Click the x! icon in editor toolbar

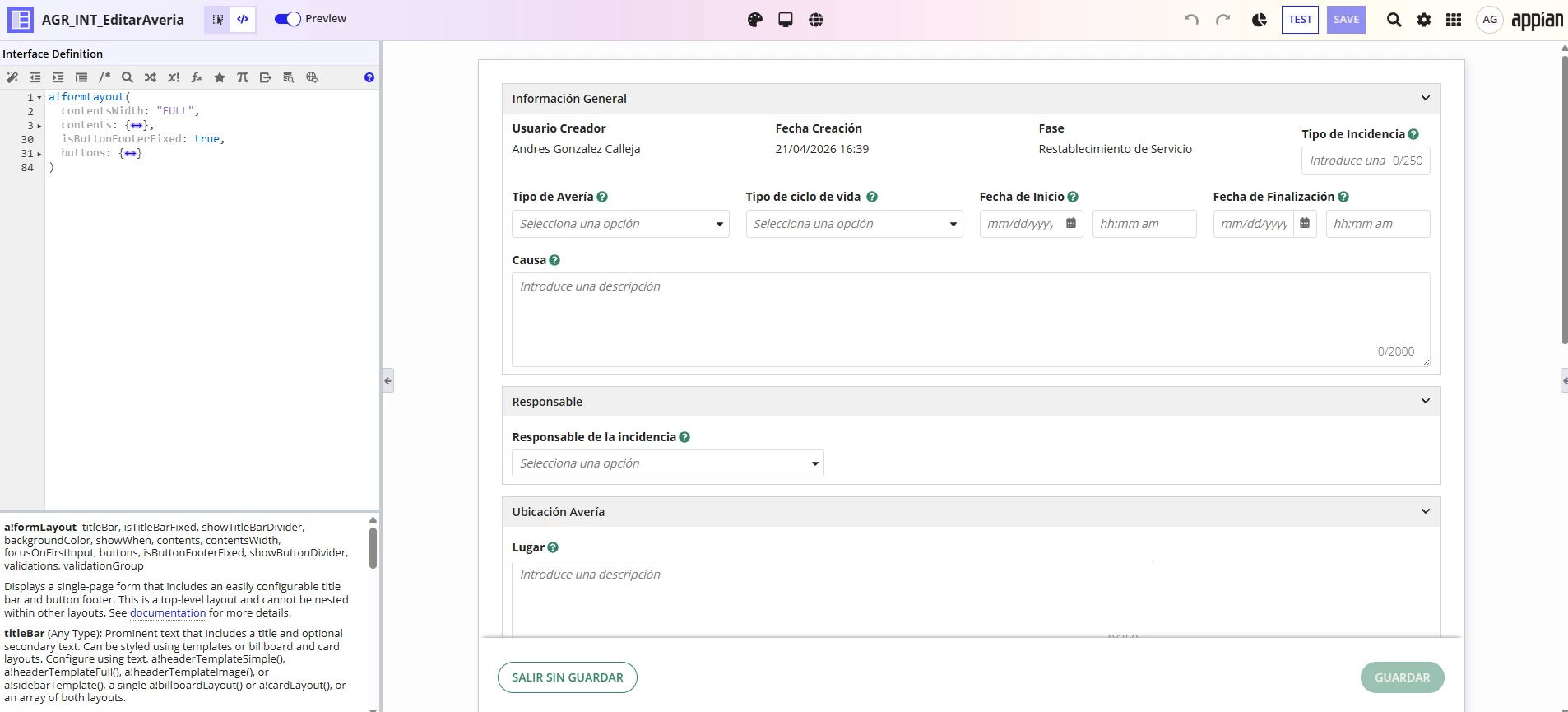174,77
